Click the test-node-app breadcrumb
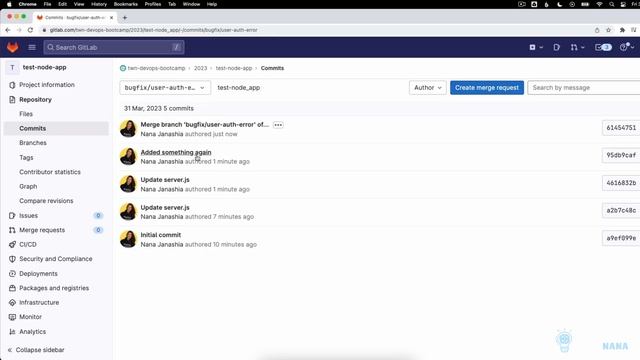The image size is (640, 360). coord(234,68)
